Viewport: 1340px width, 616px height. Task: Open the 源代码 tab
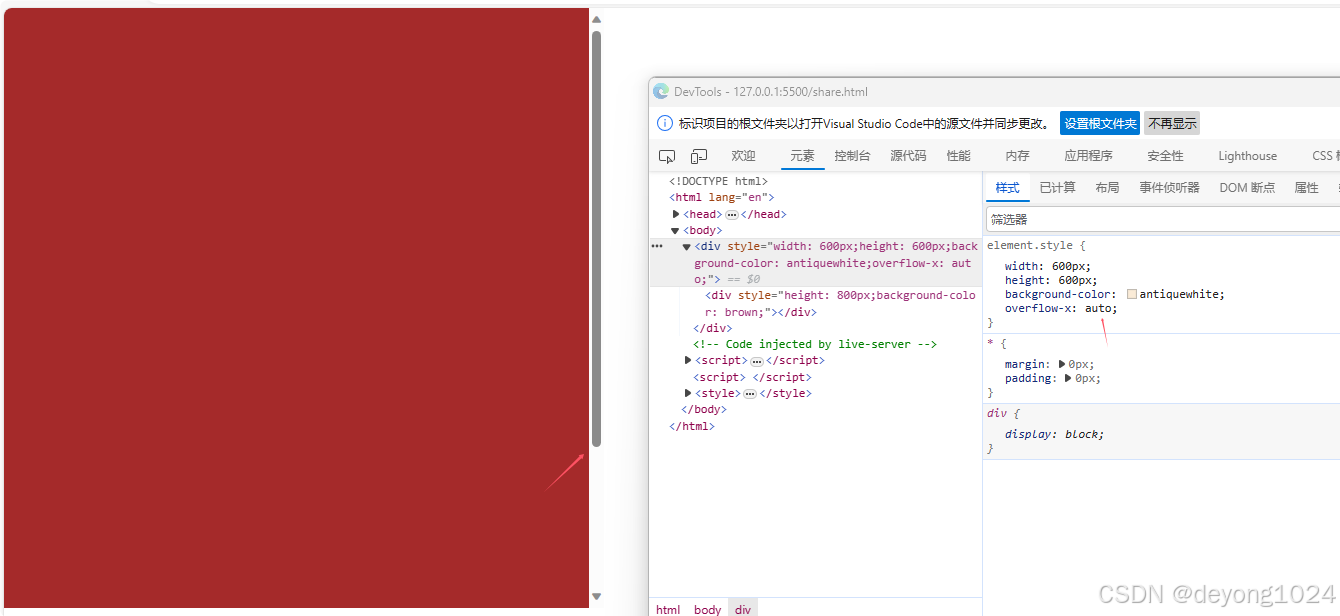point(908,156)
